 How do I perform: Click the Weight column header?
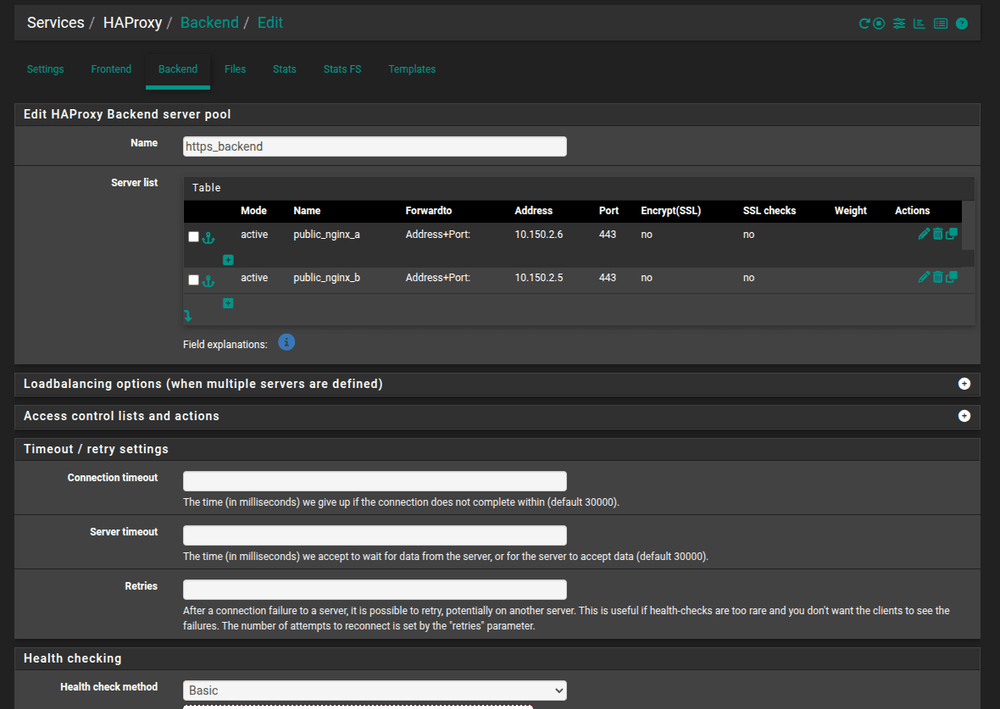[x=851, y=210]
